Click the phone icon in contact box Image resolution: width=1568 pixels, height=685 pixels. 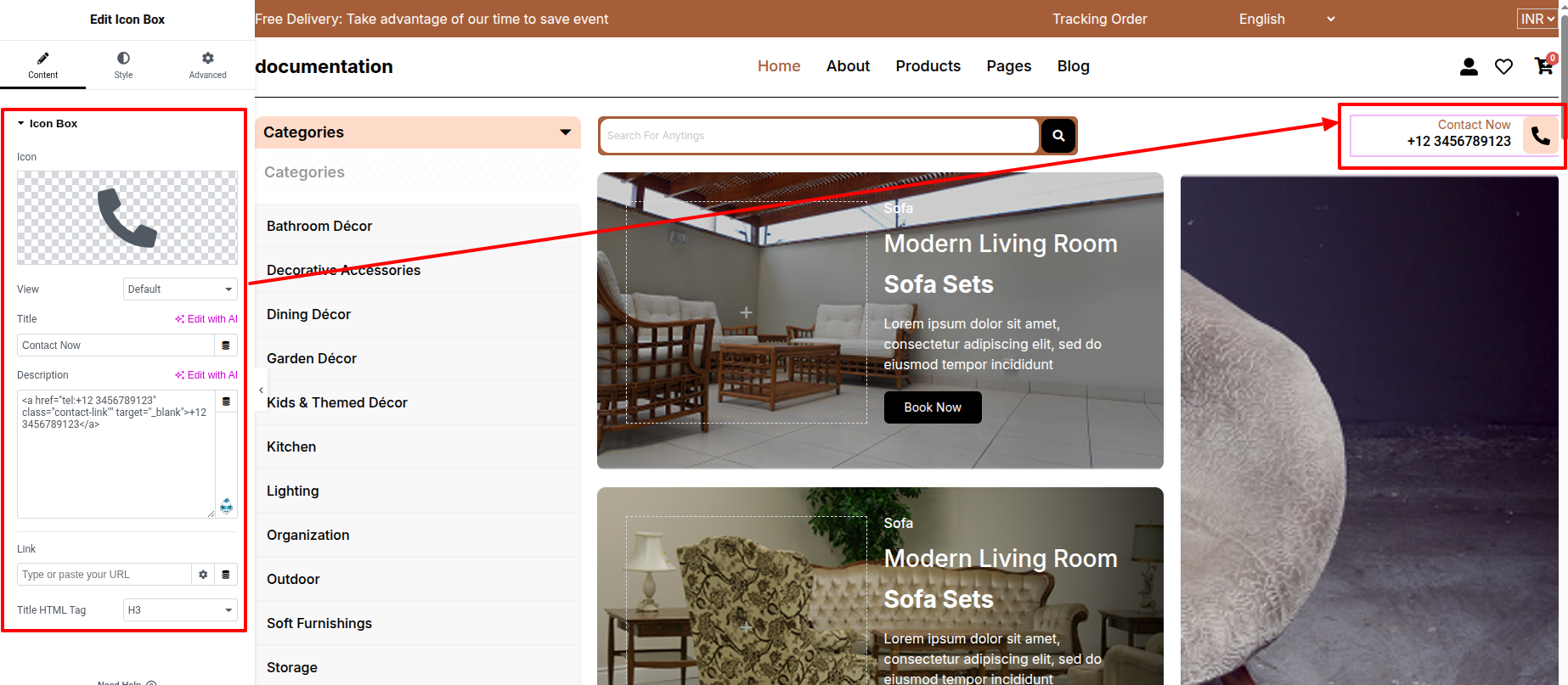click(1540, 135)
